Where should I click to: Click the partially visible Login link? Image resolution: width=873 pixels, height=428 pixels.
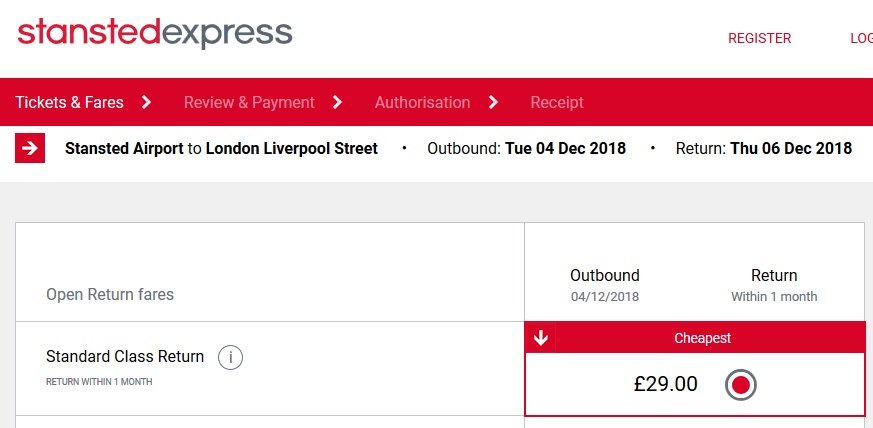coord(861,38)
